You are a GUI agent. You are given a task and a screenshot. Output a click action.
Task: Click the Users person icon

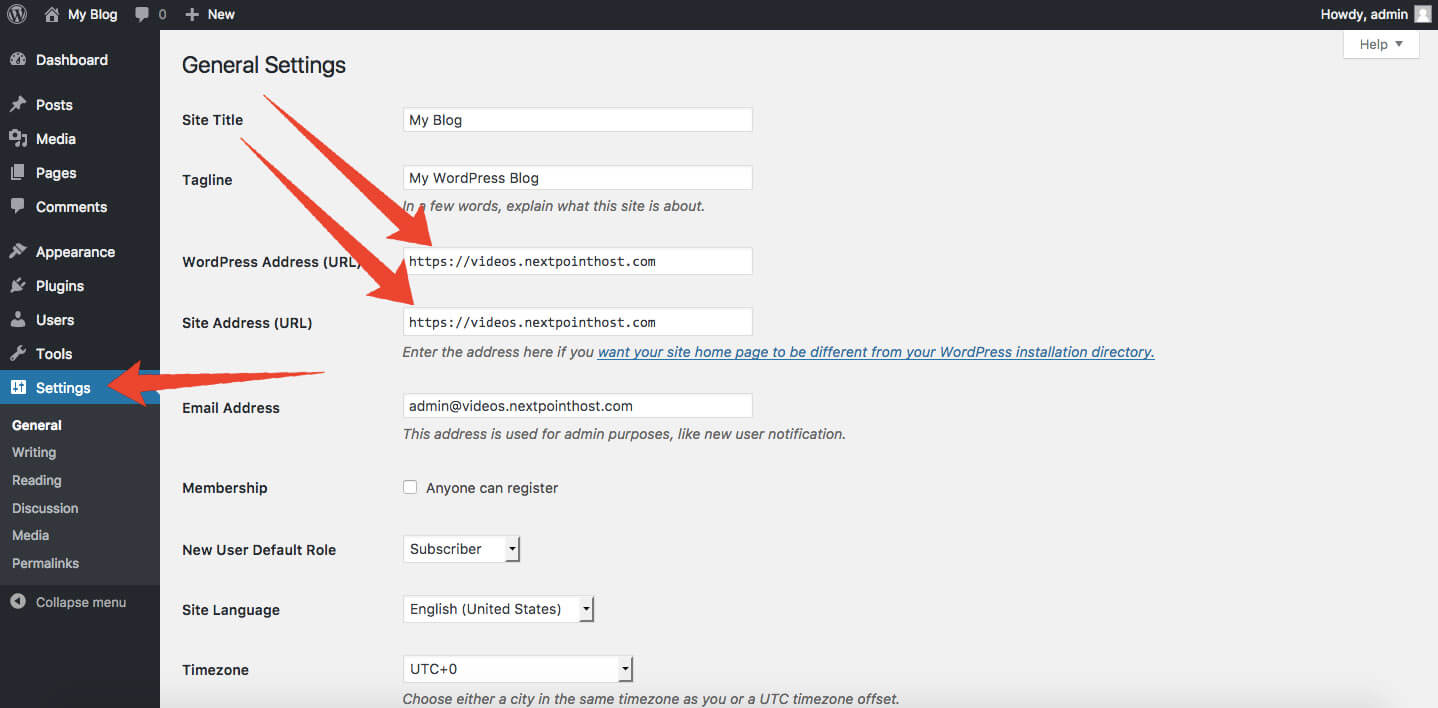18,319
